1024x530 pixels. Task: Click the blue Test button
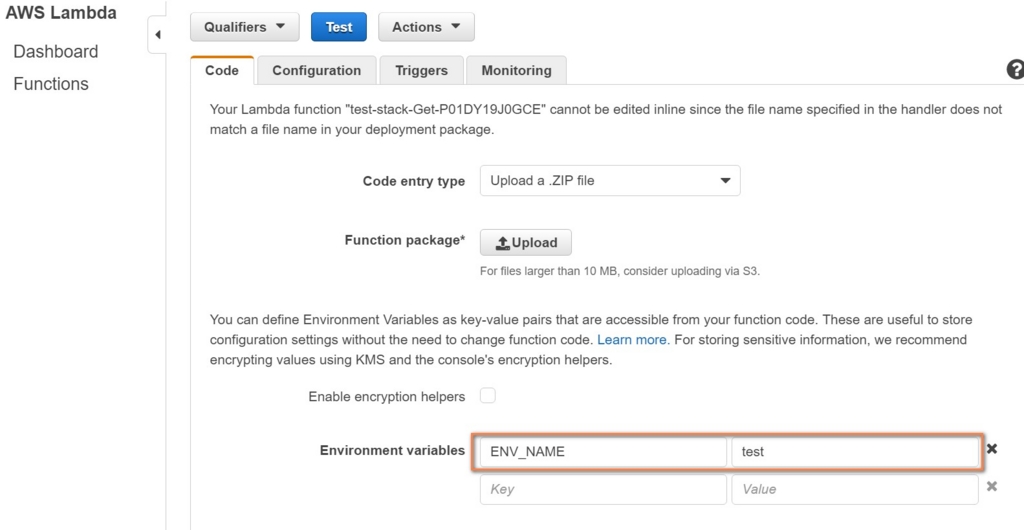pos(339,27)
